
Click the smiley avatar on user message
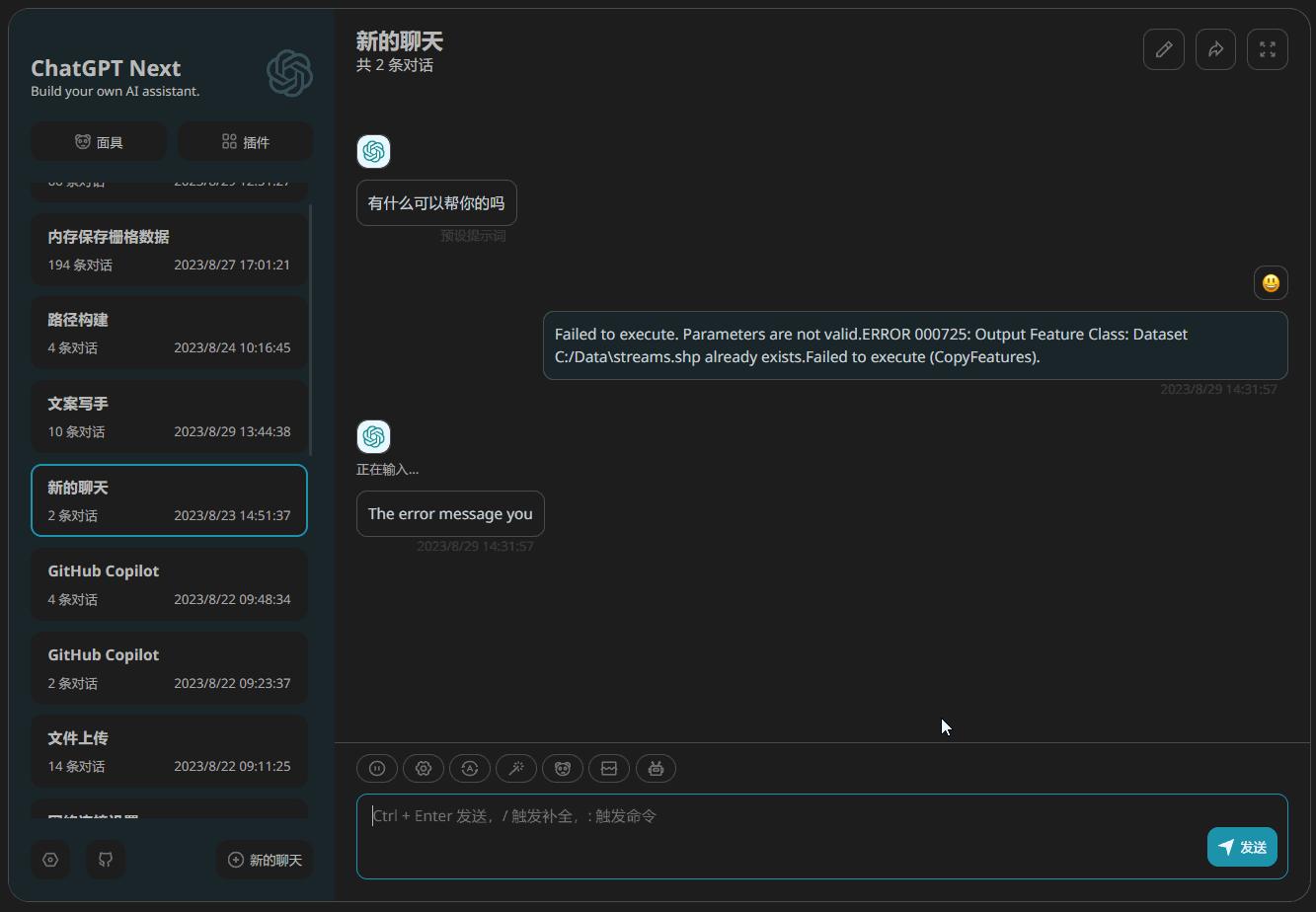(x=1271, y=282)
